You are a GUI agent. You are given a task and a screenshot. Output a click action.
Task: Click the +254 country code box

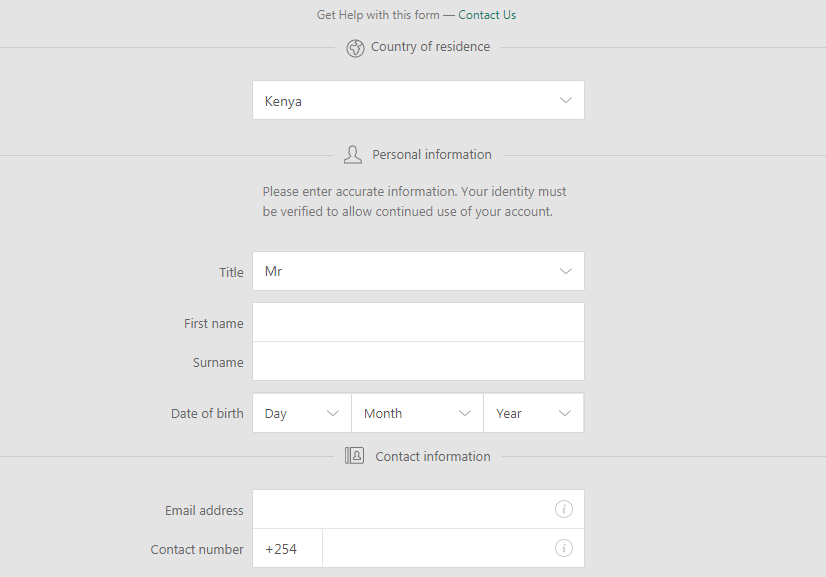(x=288, y=548)
